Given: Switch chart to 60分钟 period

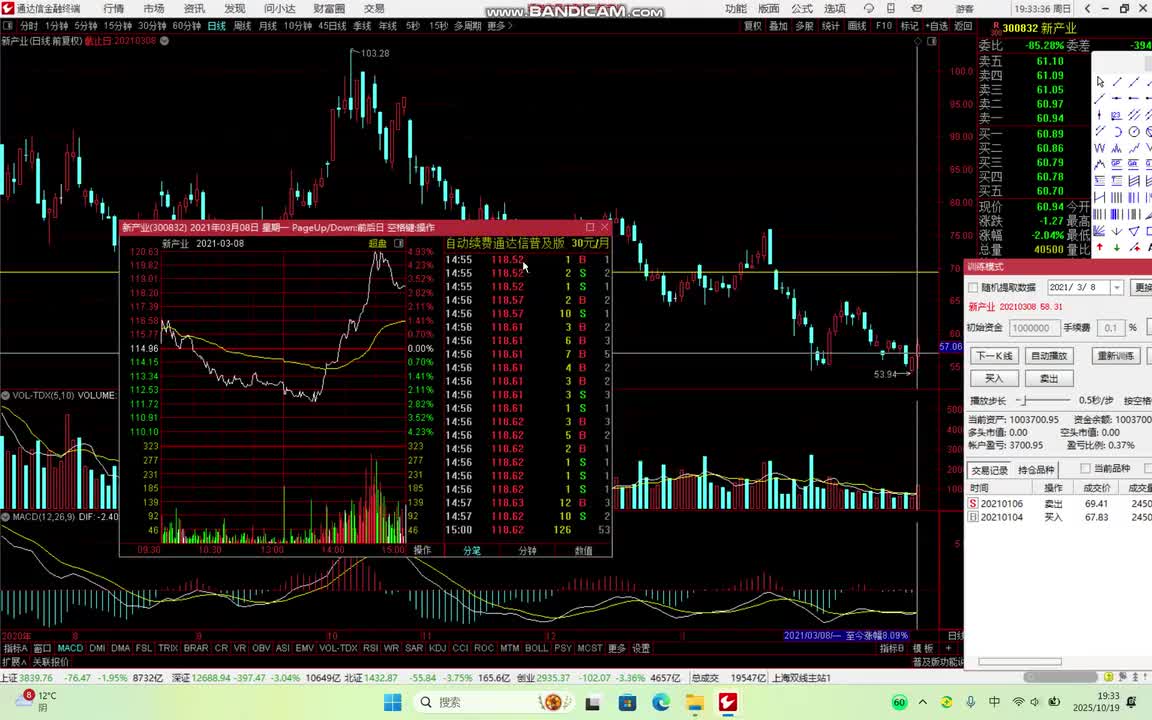Looking at the screenshot, I should pos(187,26).
